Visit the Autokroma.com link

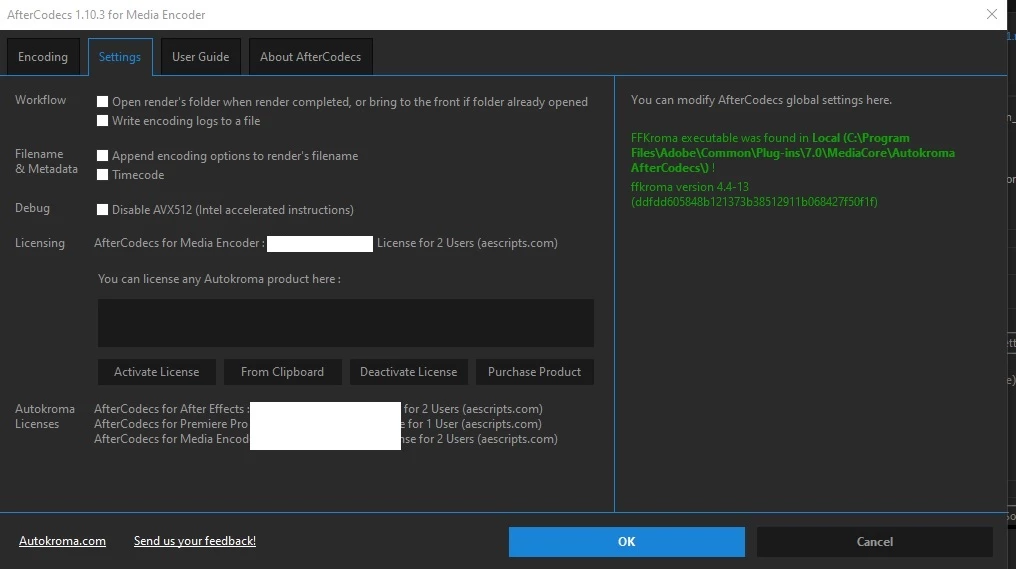point(62,541)
